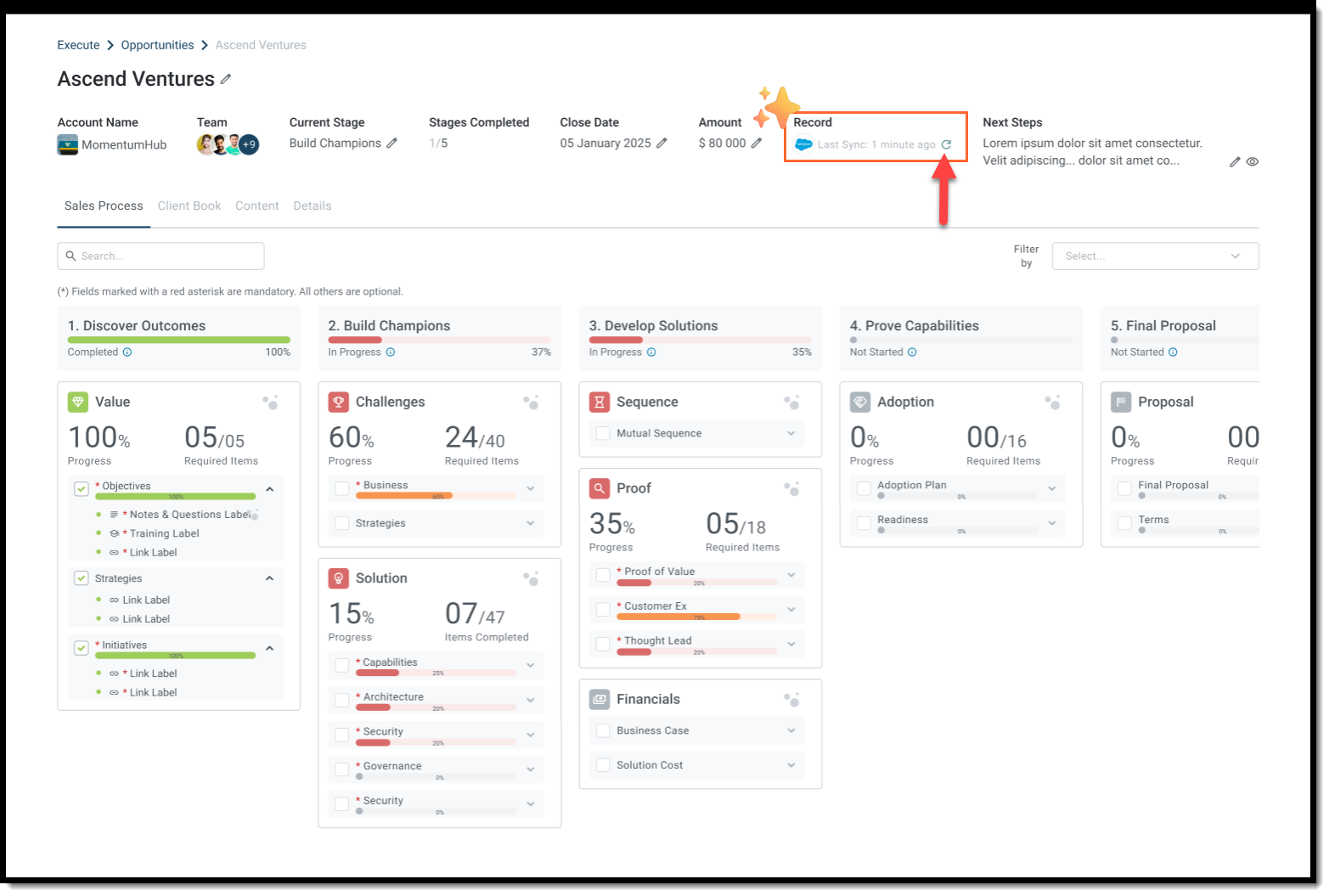
Task: Edit the Close Date pencil icon
Action: tap(662, 144)
